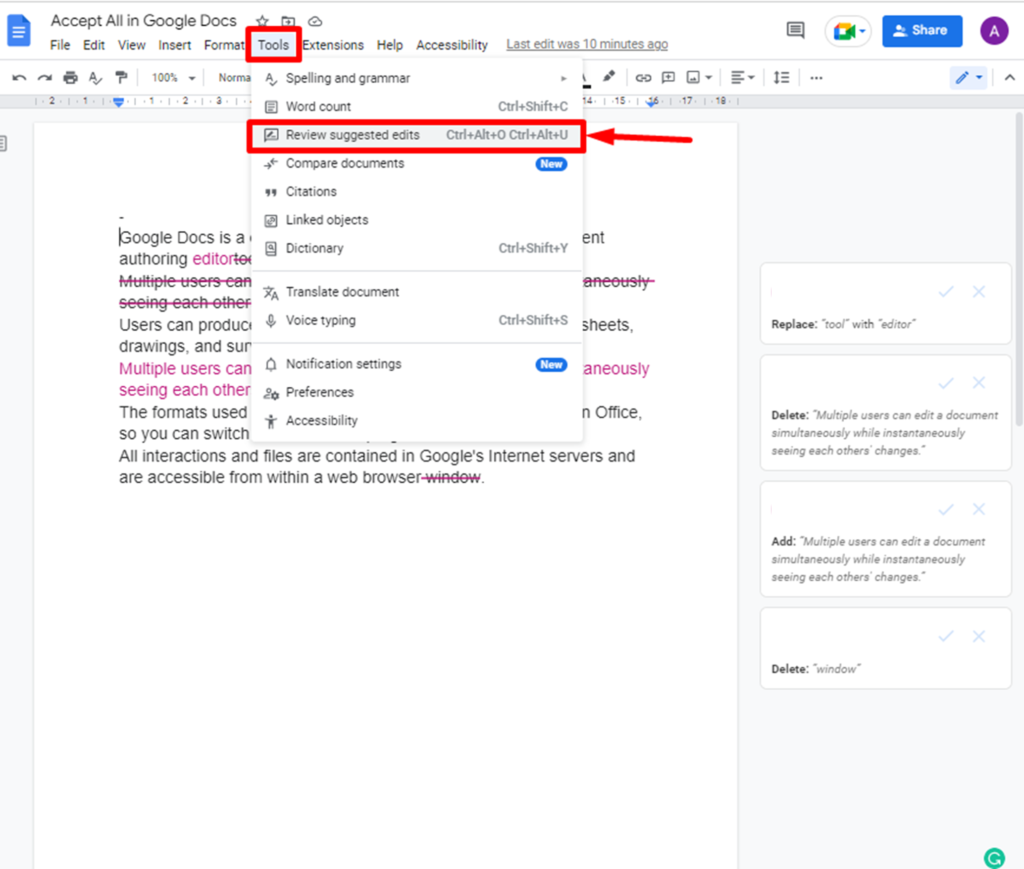Open the document outline icon

(3, 144)
